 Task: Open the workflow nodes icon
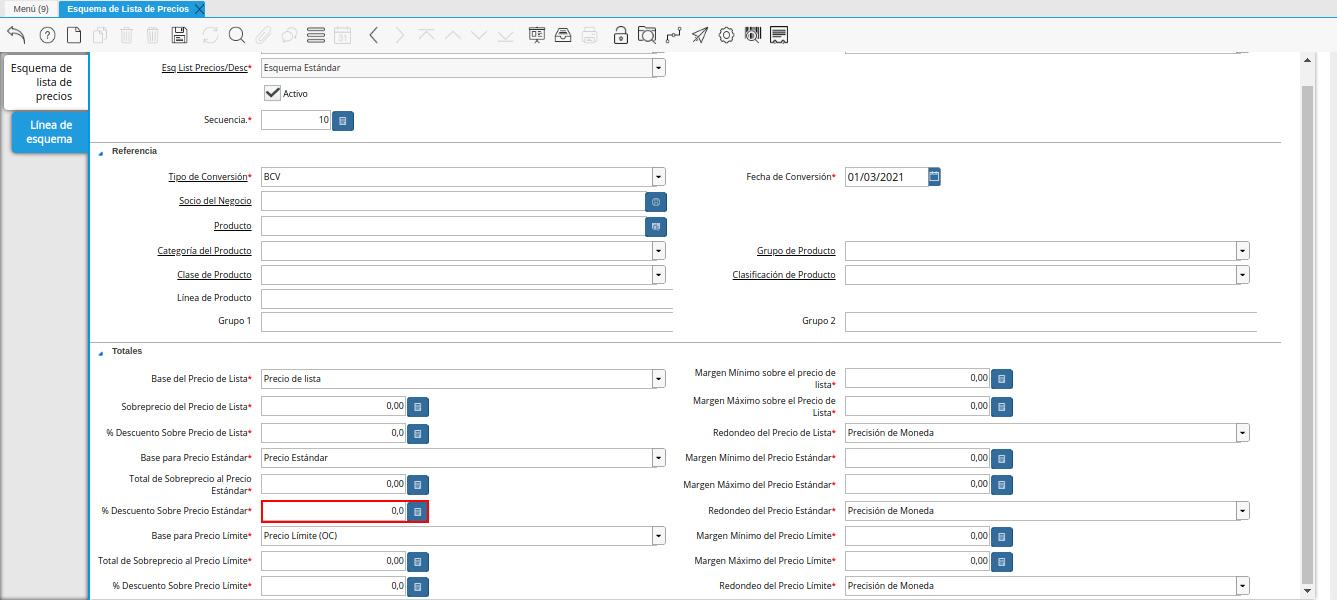pos(673,35)
